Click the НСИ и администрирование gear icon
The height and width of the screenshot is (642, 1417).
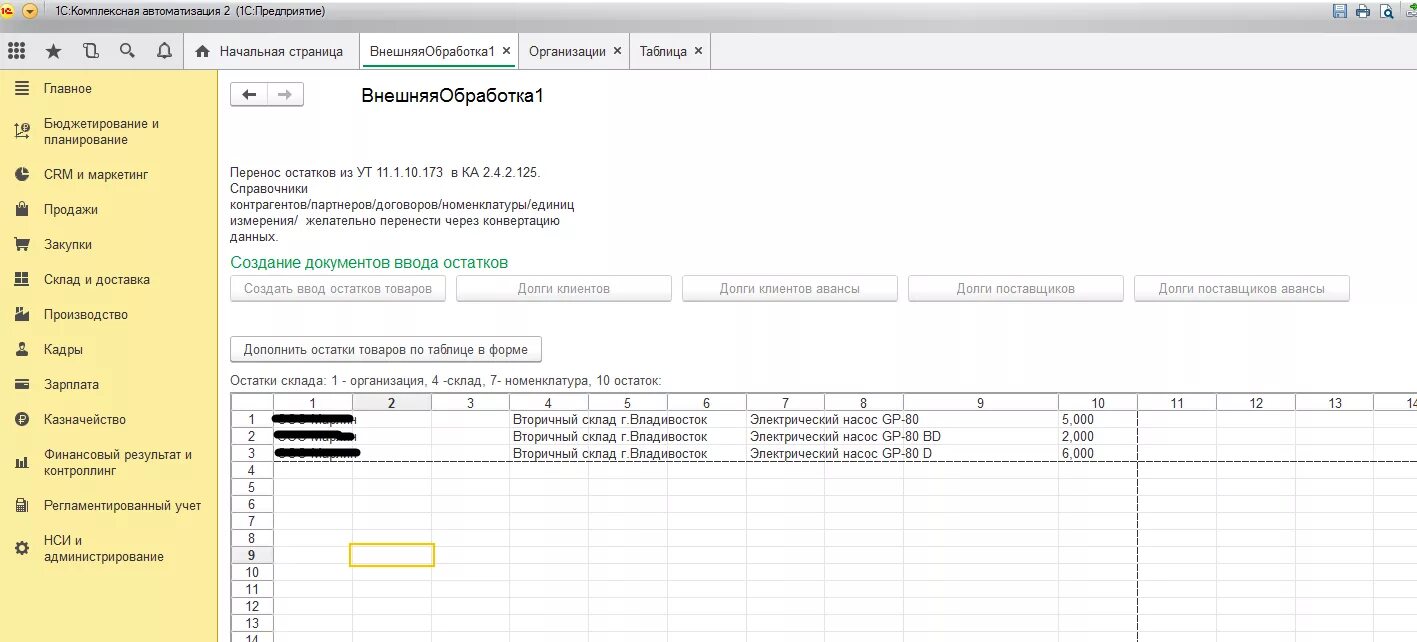[x=22, y=548]
